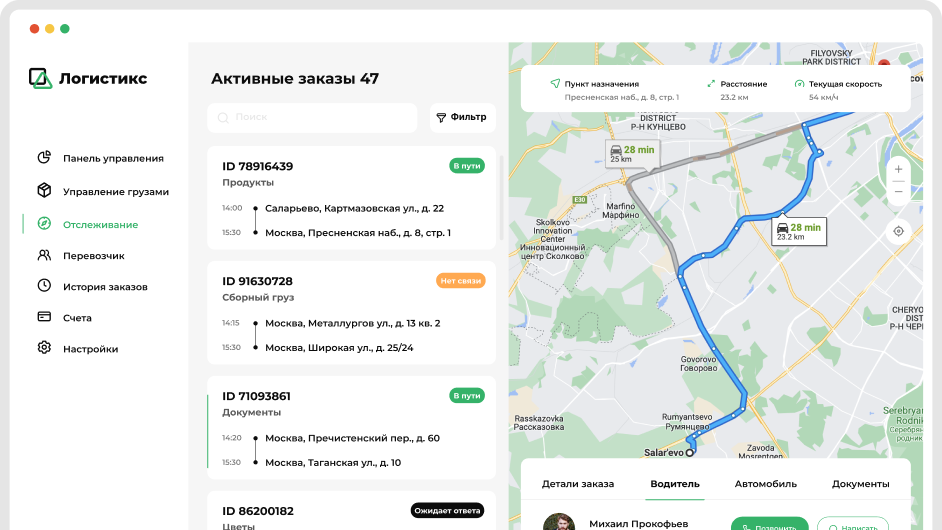The width and height of the screenshot is (942, 530).
Task: Click address Москва, Пречистенский пер., д. 60
Action: [x=353, y=438]
